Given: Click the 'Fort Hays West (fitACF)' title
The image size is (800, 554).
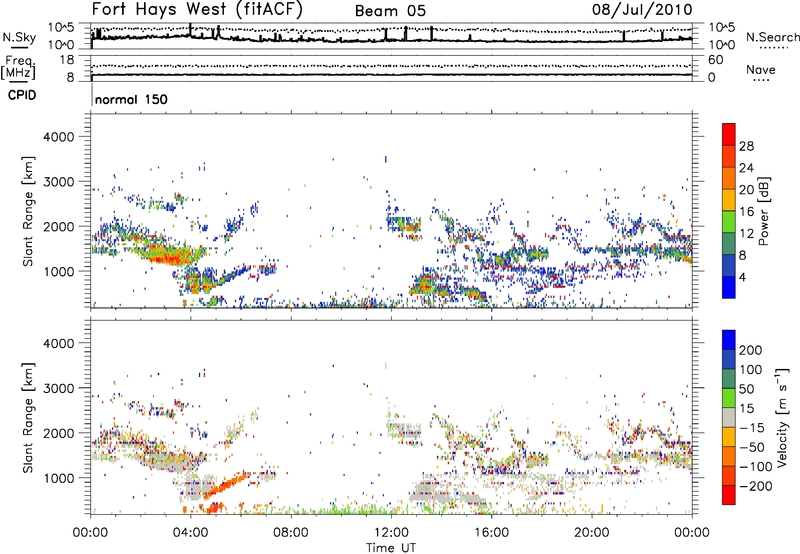Looking at the screenshot, I should 197,9.
